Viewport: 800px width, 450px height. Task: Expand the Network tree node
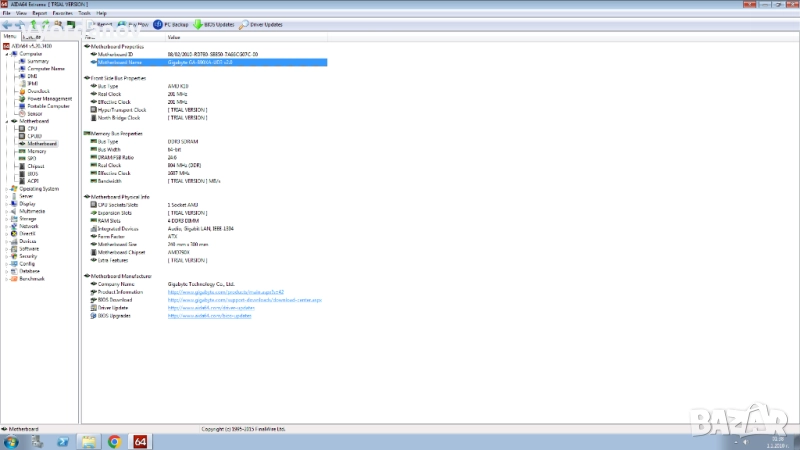click(7, 226)
